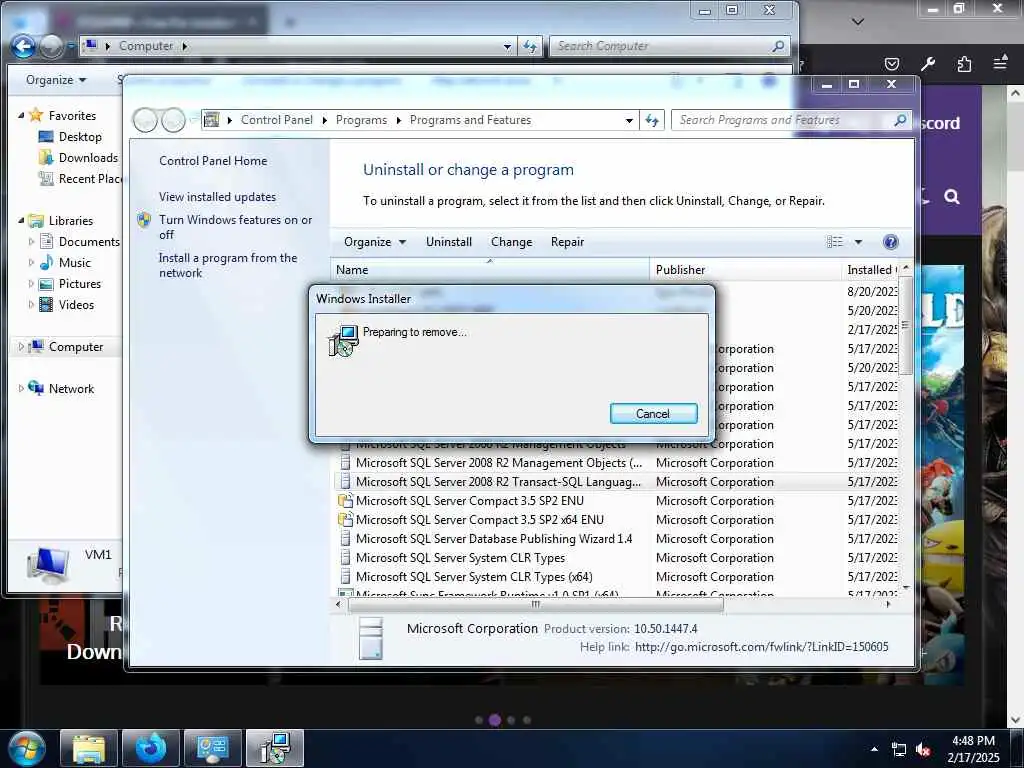This screenshot has width=1024, height=768.
Task: Open Firefox from the taskbar
Action: (151, 748)
